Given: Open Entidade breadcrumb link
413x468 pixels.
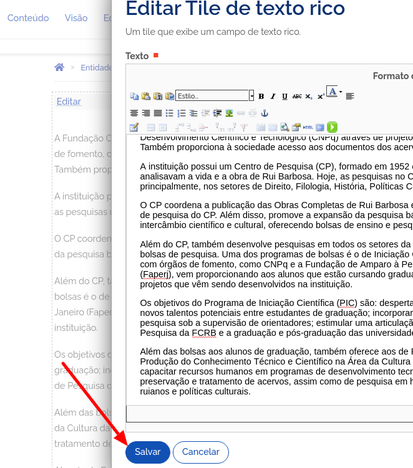Looking at the screenshot, I should (x=96, y=67).
